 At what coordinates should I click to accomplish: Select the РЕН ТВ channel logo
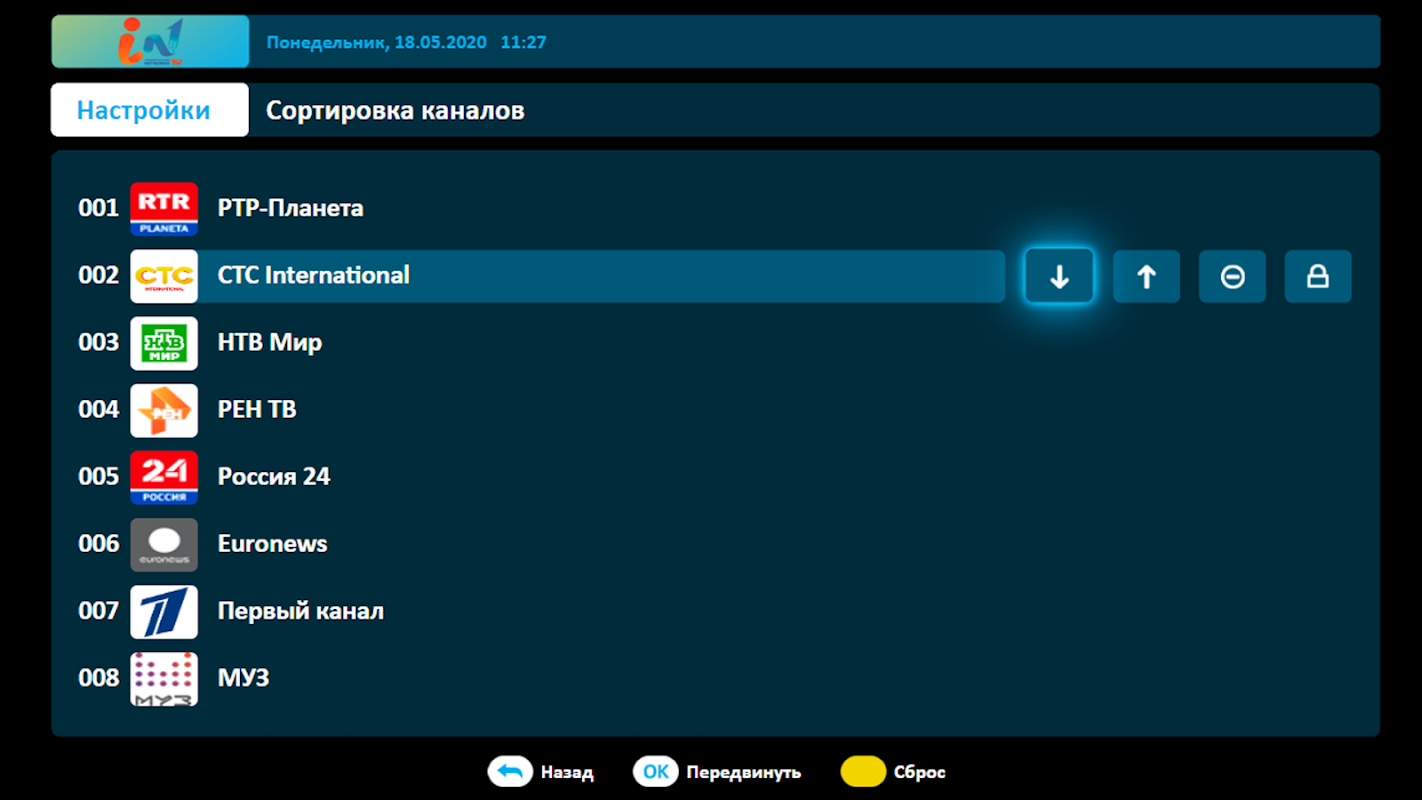point(164,410)
